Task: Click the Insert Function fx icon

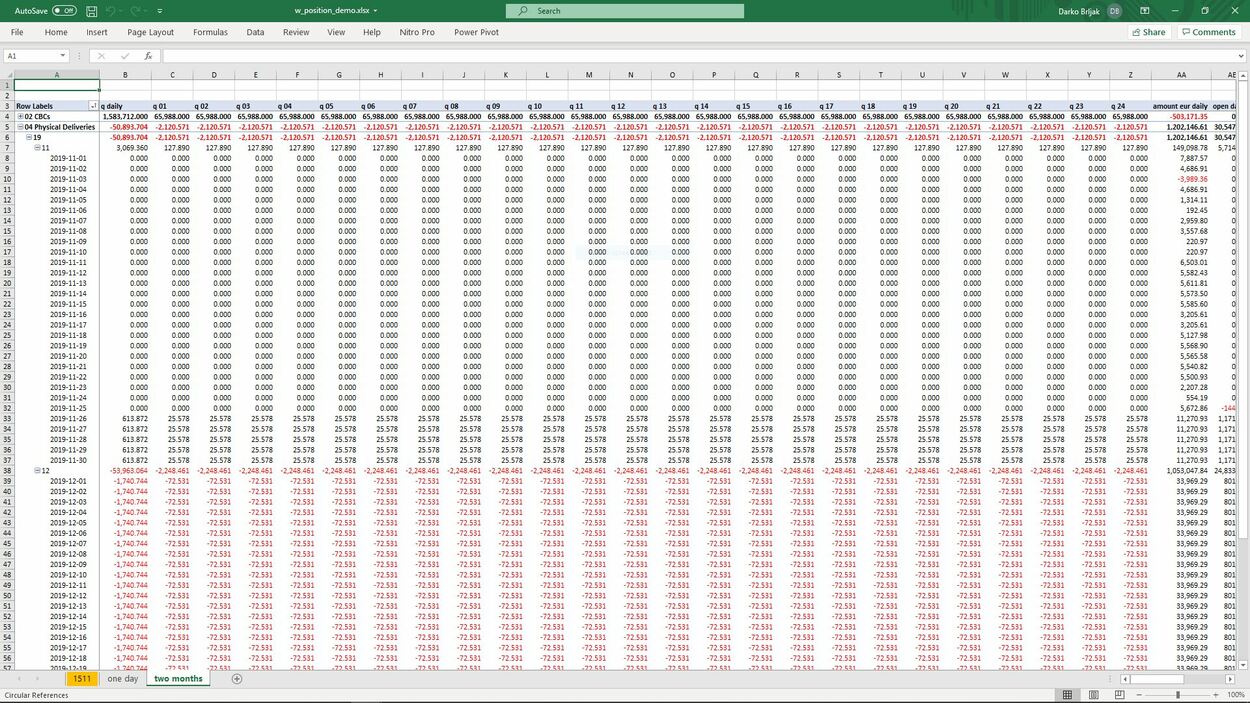Action: pos(148,56)
